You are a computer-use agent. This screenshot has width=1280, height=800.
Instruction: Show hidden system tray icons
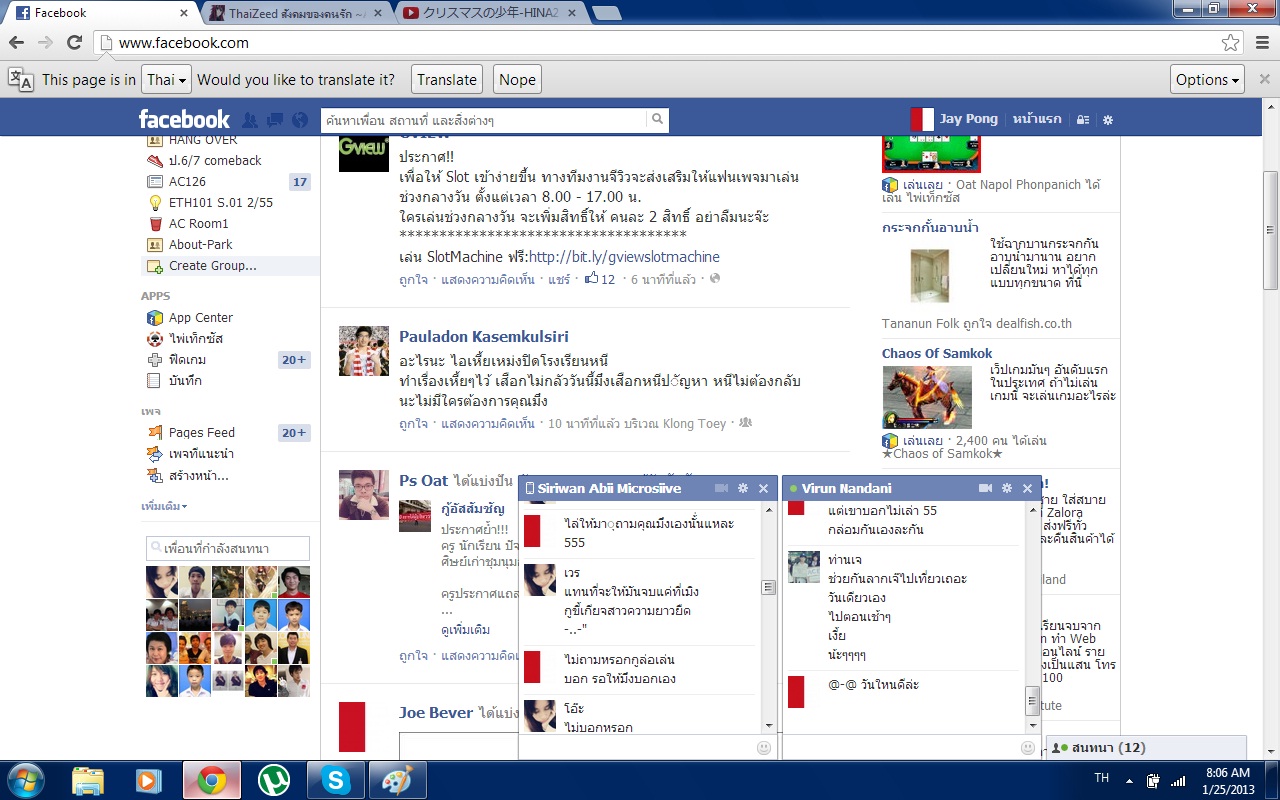click(1129, 780)
